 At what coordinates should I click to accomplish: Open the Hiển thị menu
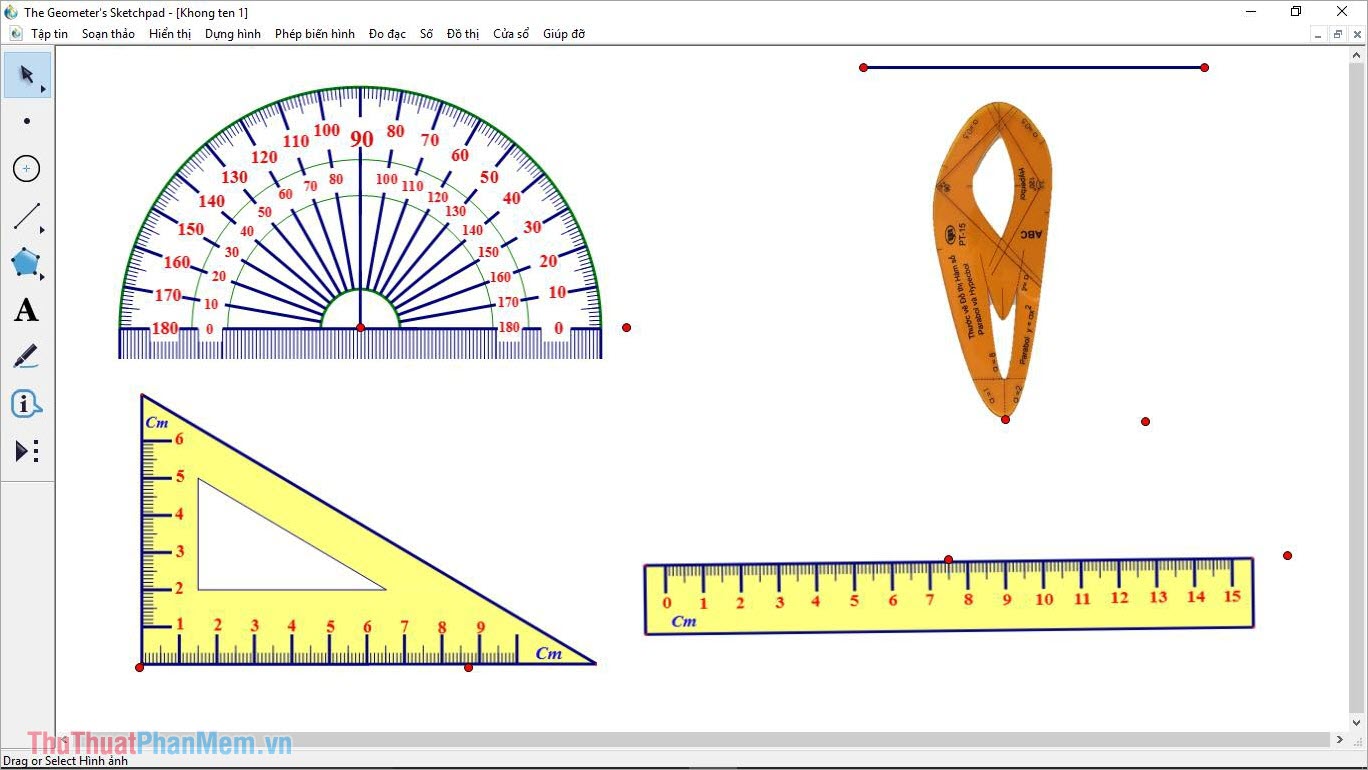point(170,34)
